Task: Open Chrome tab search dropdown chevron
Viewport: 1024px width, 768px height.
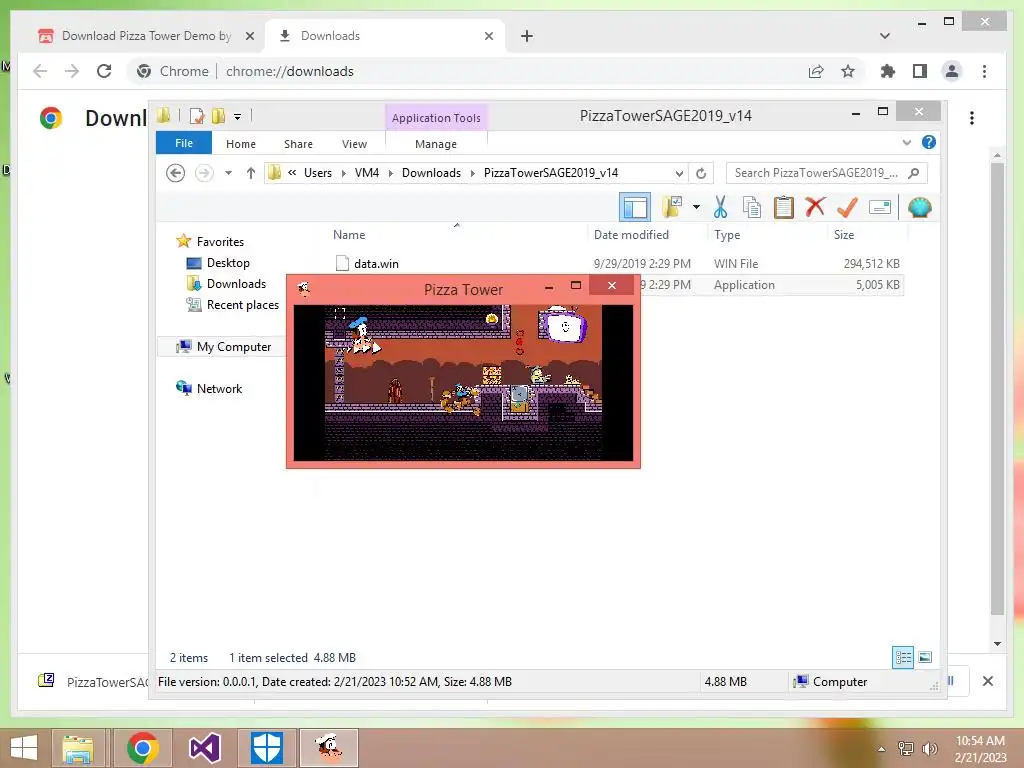Action: (x=884, y=36)
